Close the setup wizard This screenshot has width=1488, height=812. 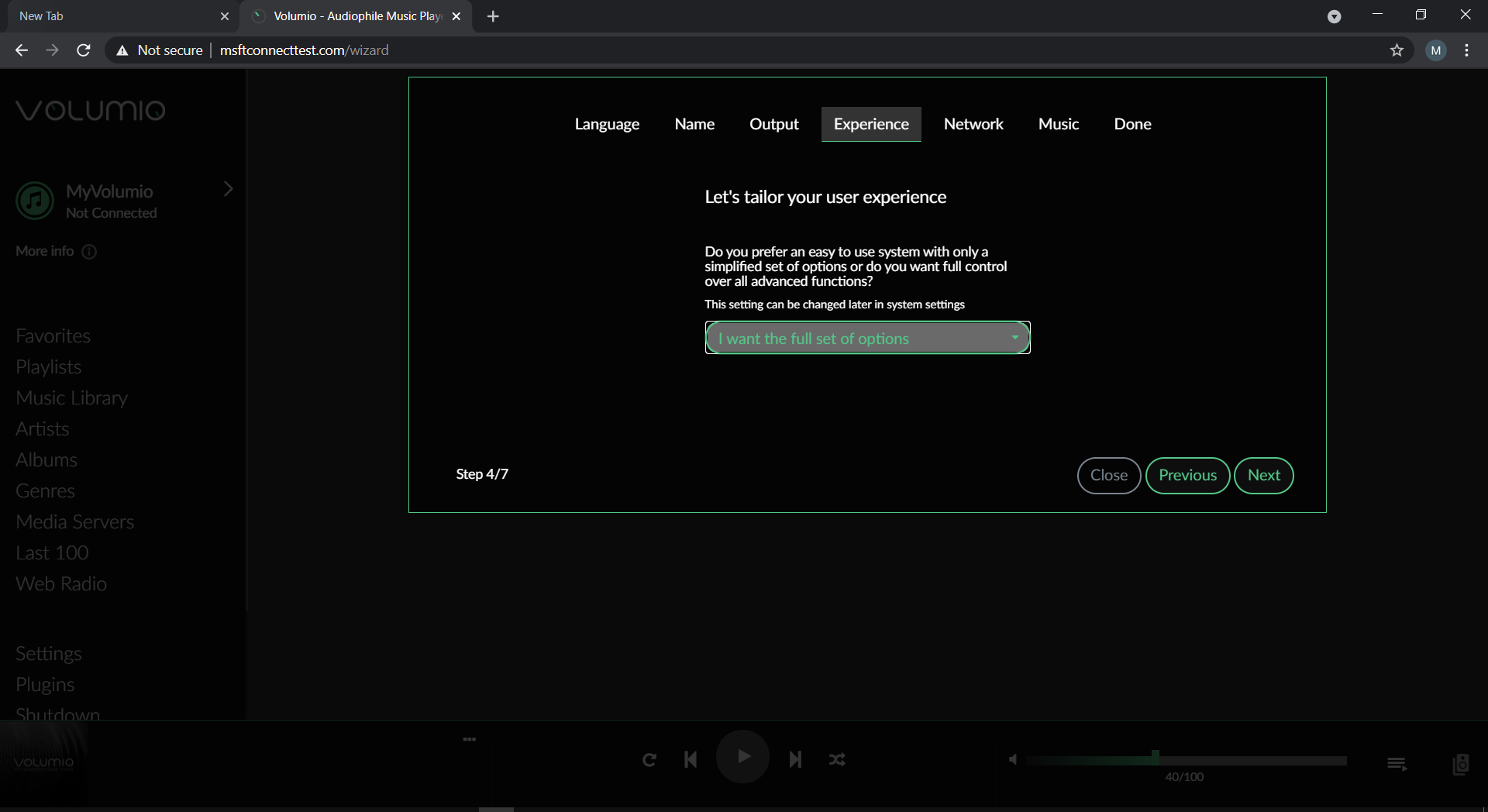click(1109, 475)
